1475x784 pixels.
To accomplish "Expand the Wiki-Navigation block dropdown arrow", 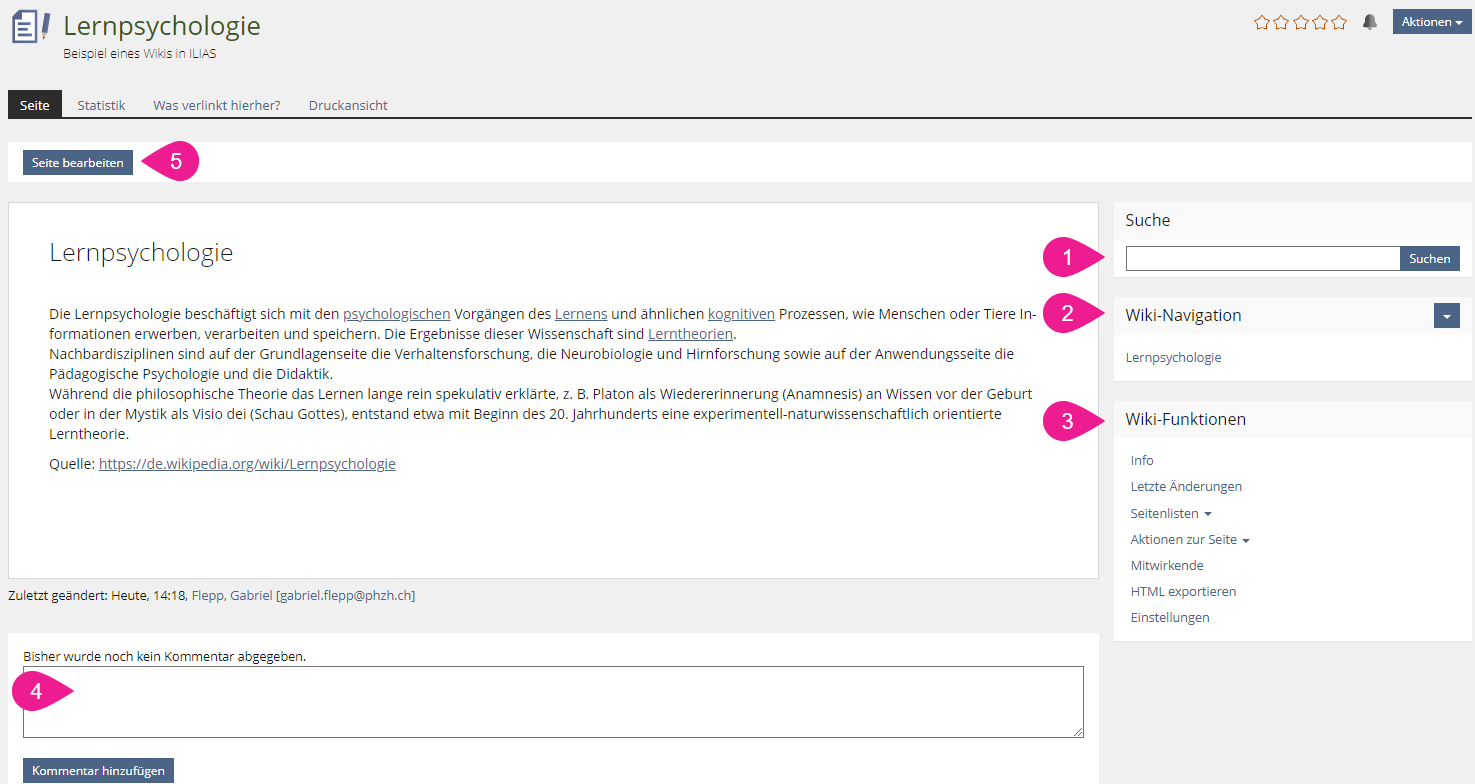I will tap(1446, 316).
